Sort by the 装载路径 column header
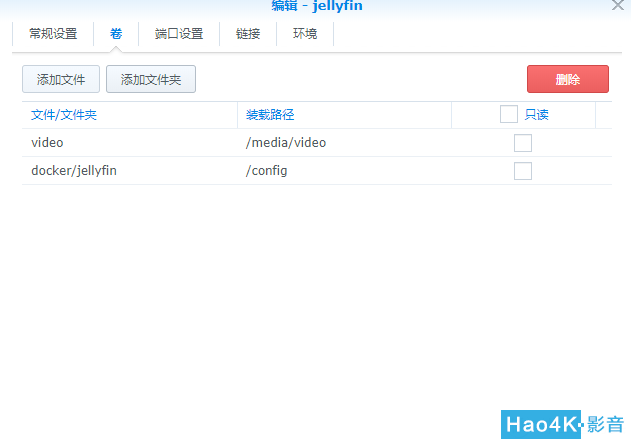This screenshot has width=631, height=443. (344, 115)
